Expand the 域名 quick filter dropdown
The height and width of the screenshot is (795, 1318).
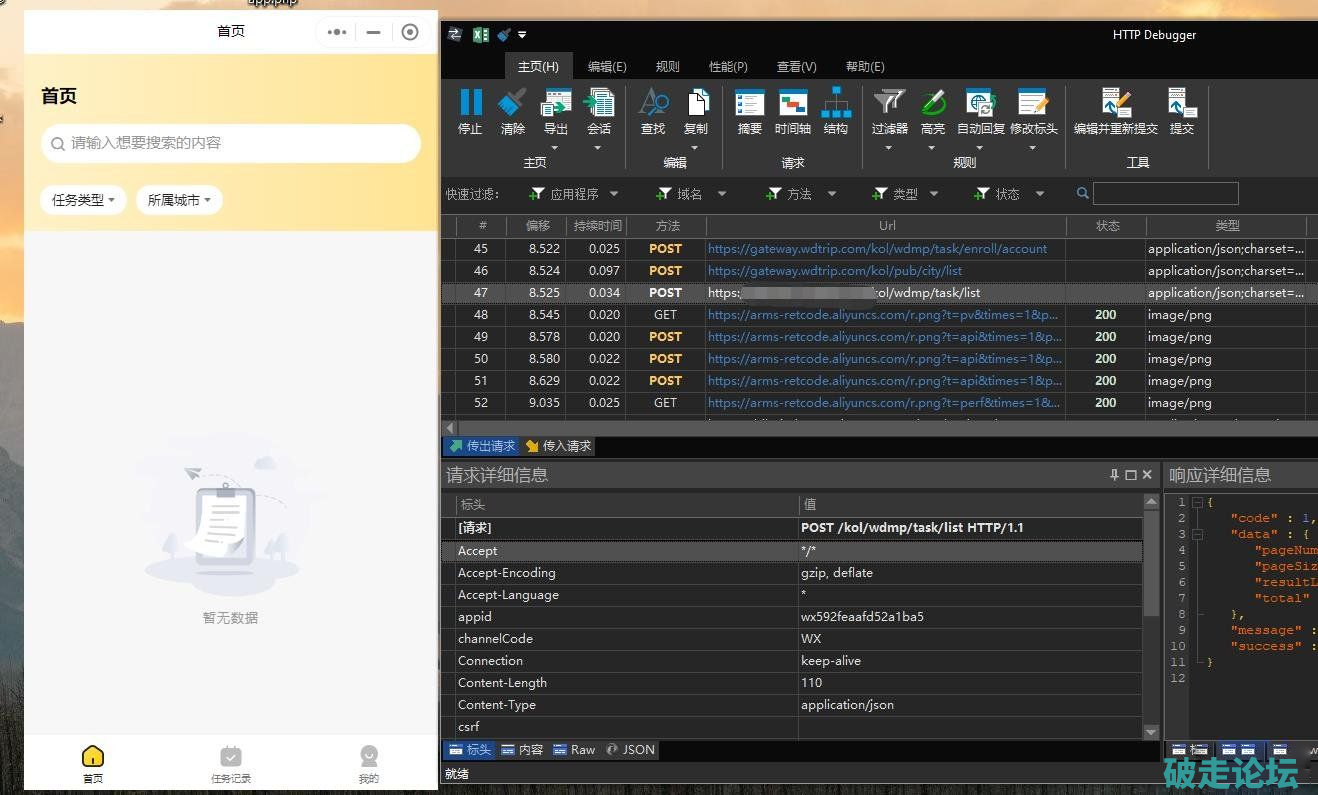tap(723, 194)
